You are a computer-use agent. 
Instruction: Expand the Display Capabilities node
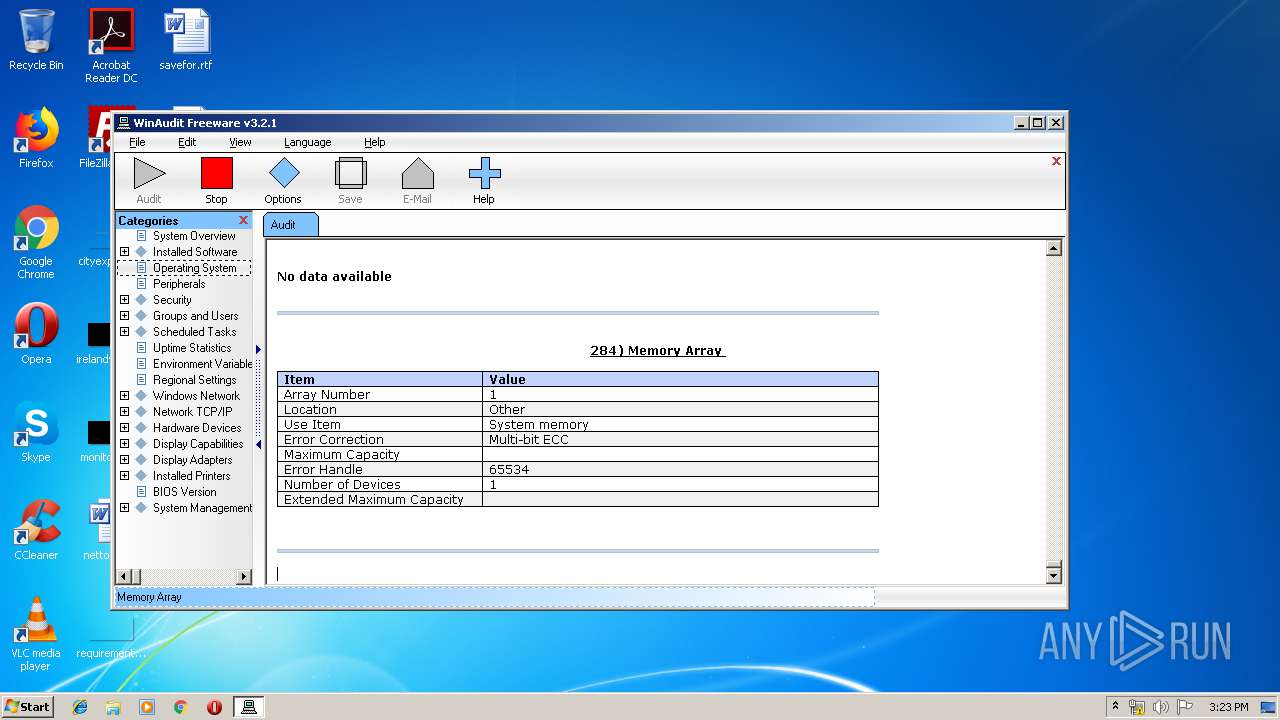click(x=124, y=444)
